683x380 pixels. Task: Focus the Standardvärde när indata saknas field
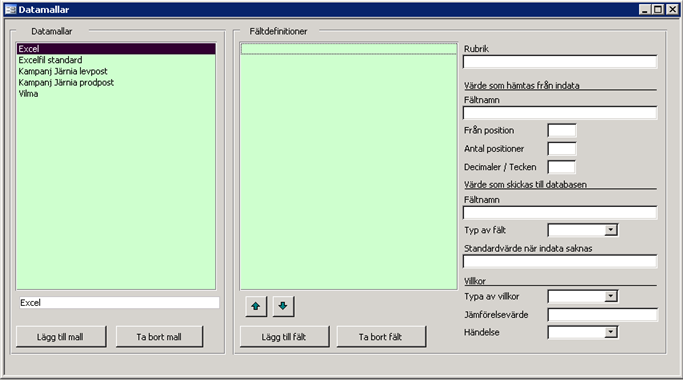[x=560, y=261]
